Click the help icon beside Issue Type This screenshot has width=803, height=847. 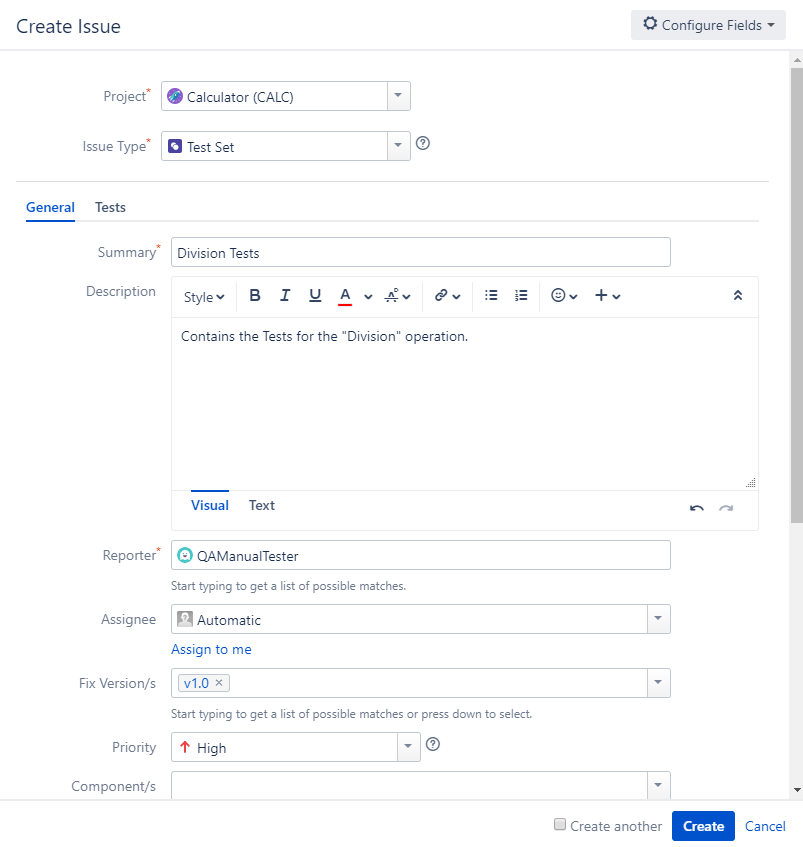tap(423, 143)
